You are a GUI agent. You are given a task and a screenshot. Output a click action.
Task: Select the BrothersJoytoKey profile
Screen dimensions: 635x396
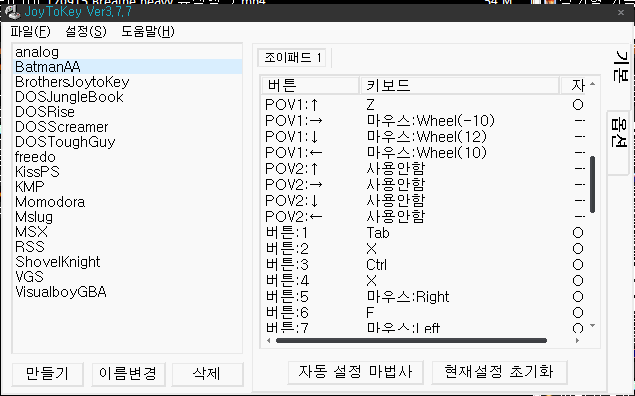point(128,82)
